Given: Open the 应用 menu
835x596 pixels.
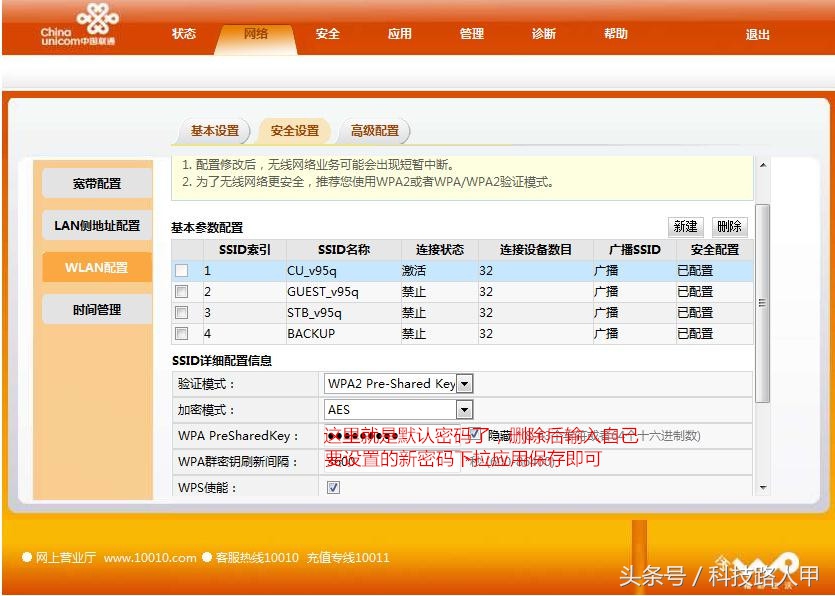Looking at the screenshot, I should pos(399,33).
